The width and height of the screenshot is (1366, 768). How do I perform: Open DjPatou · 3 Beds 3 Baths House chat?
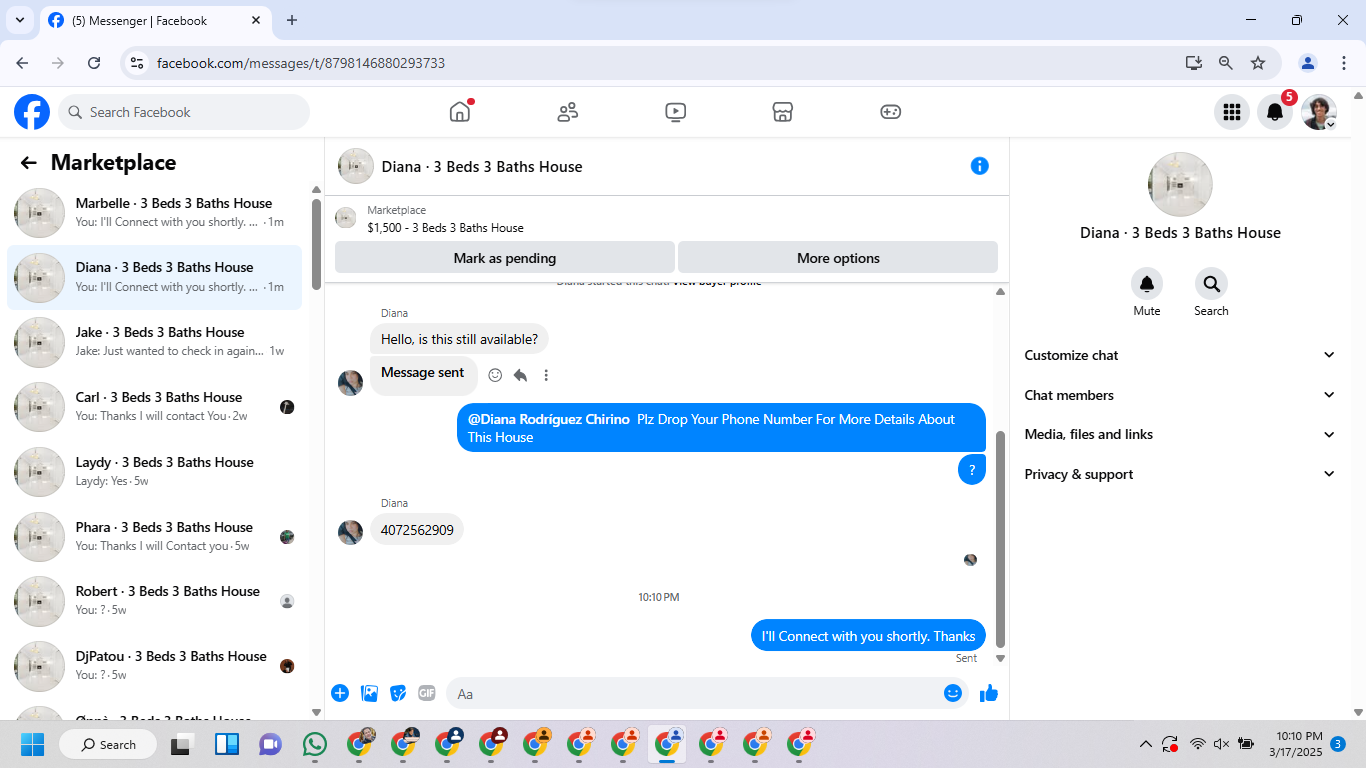[x=155, y=666]
